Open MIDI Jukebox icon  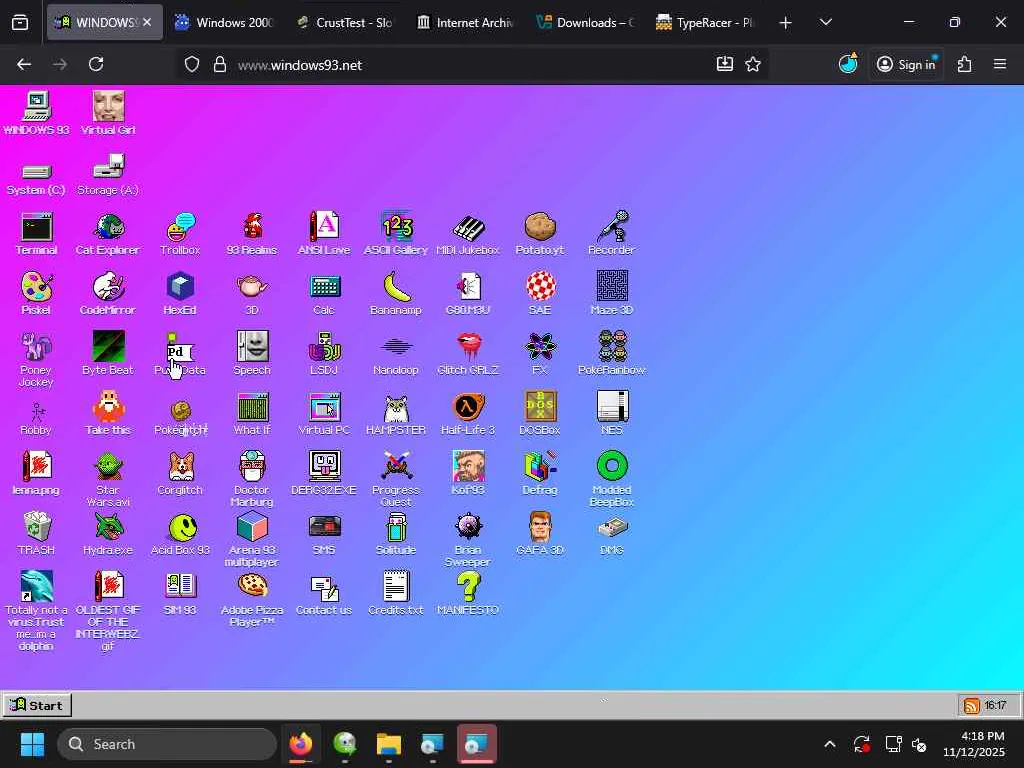coord(468,234)
